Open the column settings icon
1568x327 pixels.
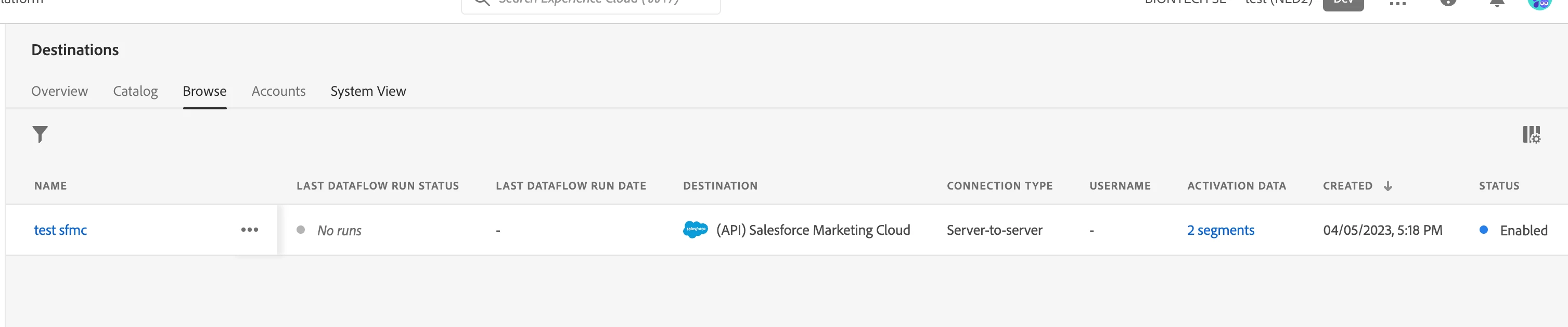point(1531,134)
